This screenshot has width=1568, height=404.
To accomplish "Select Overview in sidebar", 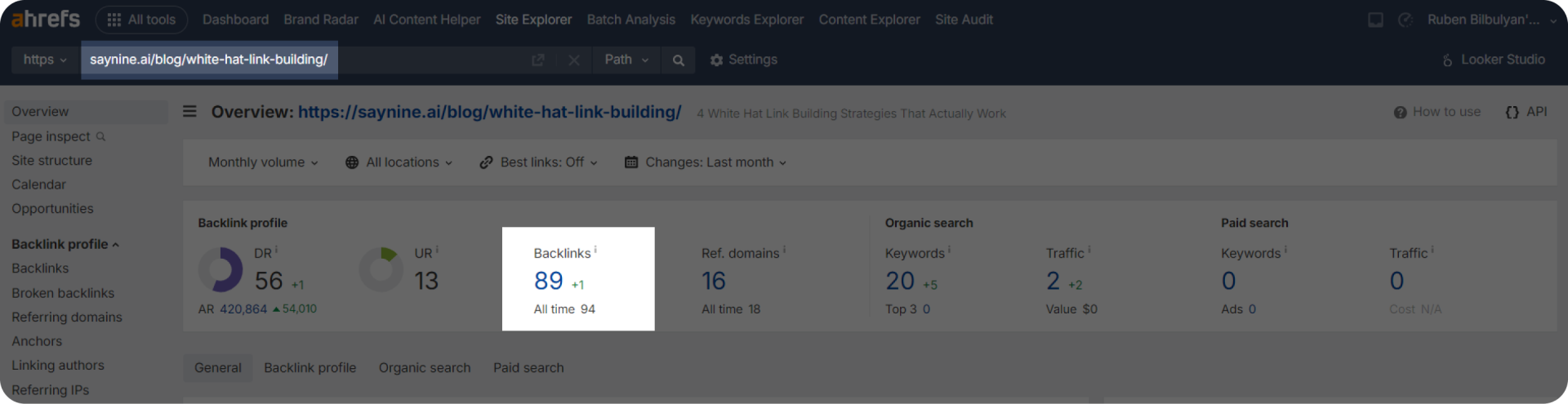I will [86, 112].
